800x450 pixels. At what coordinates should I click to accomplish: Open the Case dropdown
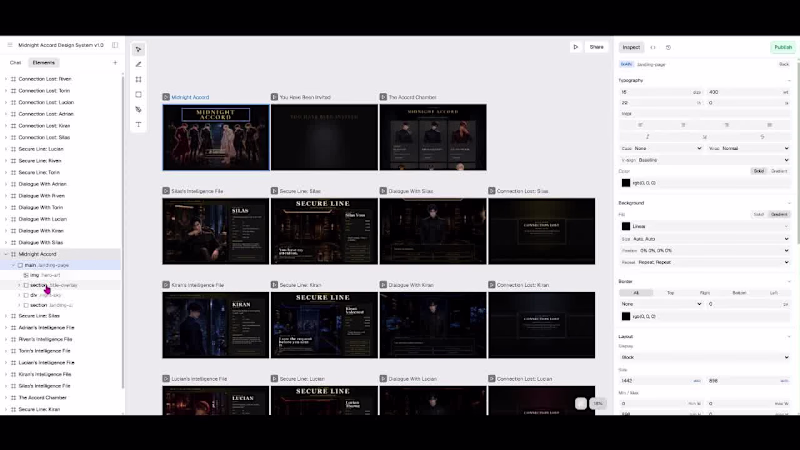pyautogui.click(x=662, y=148)
